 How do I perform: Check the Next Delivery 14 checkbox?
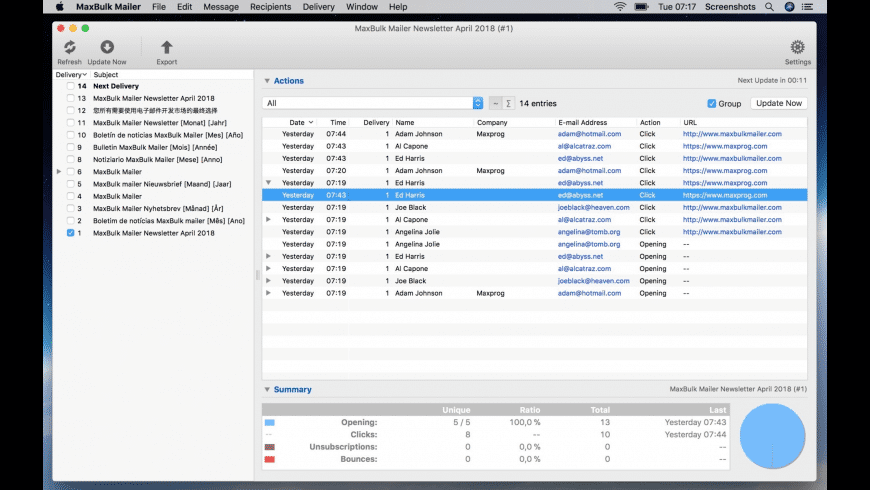click(70, 86)
